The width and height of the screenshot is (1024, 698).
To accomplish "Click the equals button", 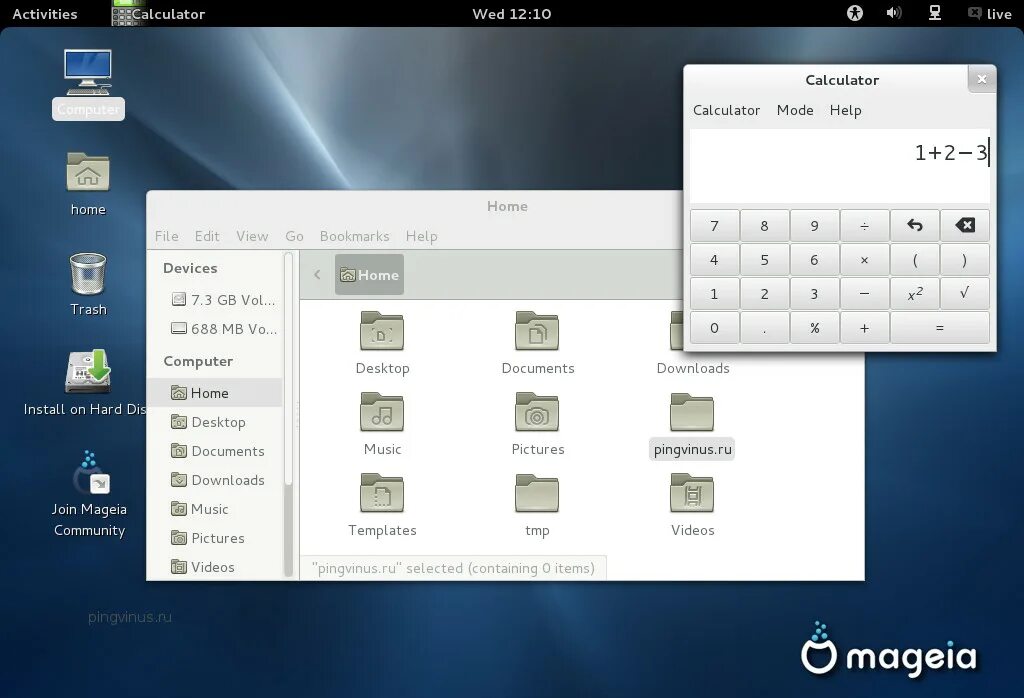I will point(940,327).
